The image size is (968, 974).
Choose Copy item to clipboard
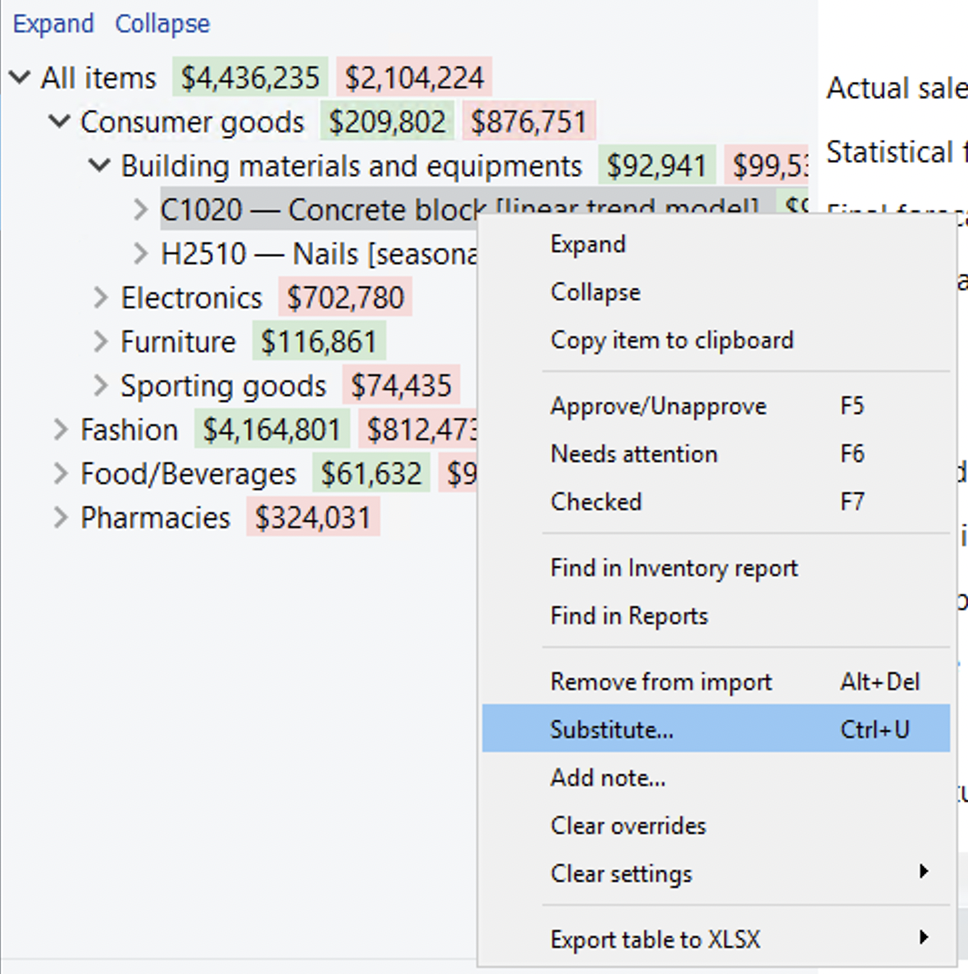click(671, 340)
